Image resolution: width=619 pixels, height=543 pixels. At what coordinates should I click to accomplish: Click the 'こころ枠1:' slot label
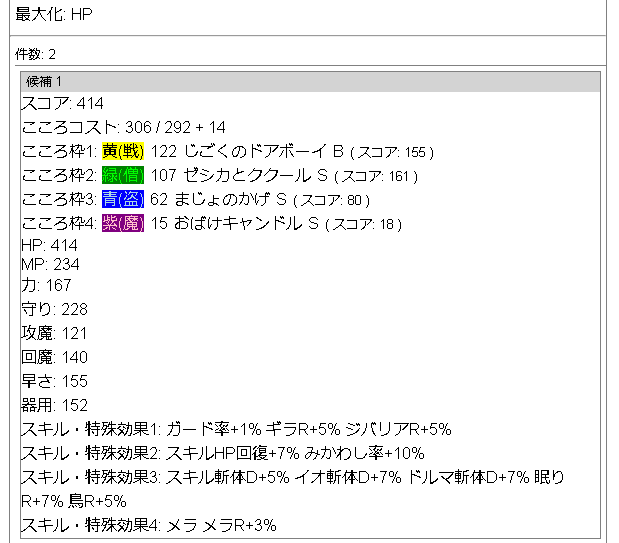[x=59, y=151]
